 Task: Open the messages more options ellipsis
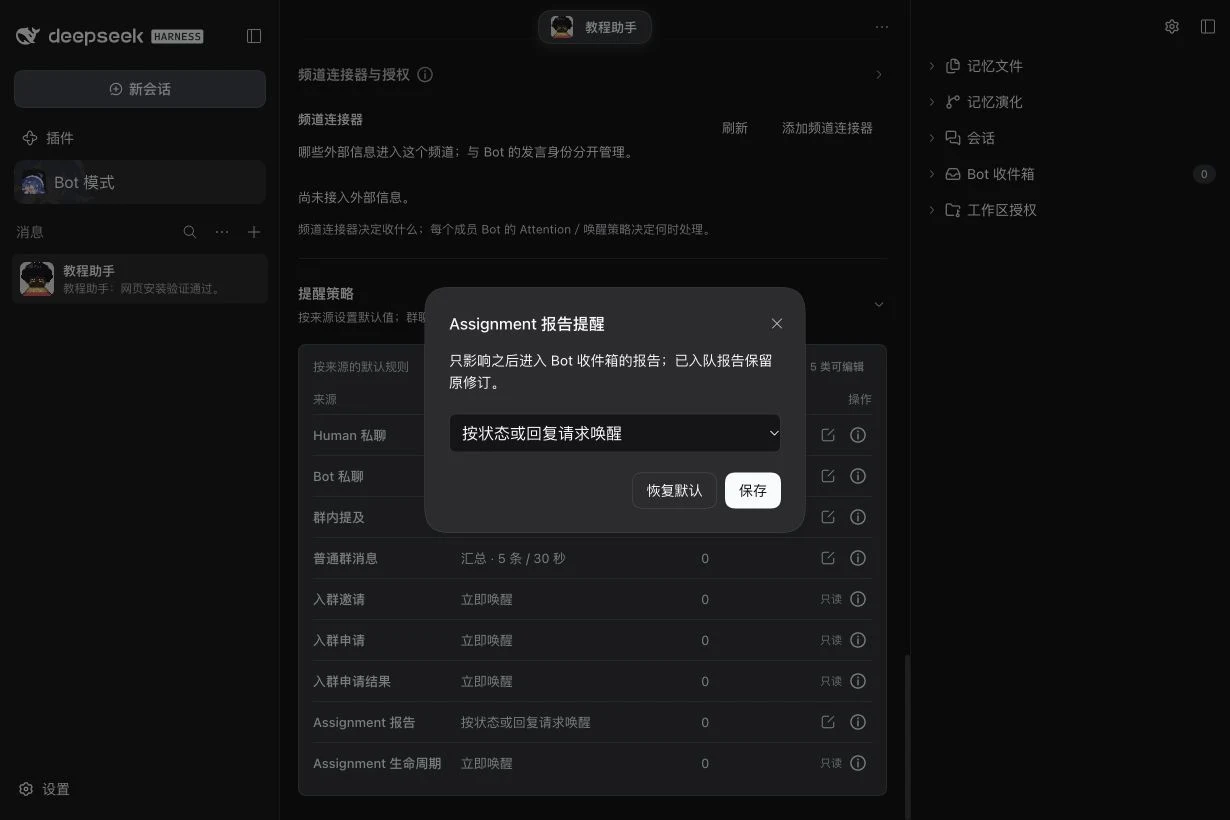pos(222,232)
